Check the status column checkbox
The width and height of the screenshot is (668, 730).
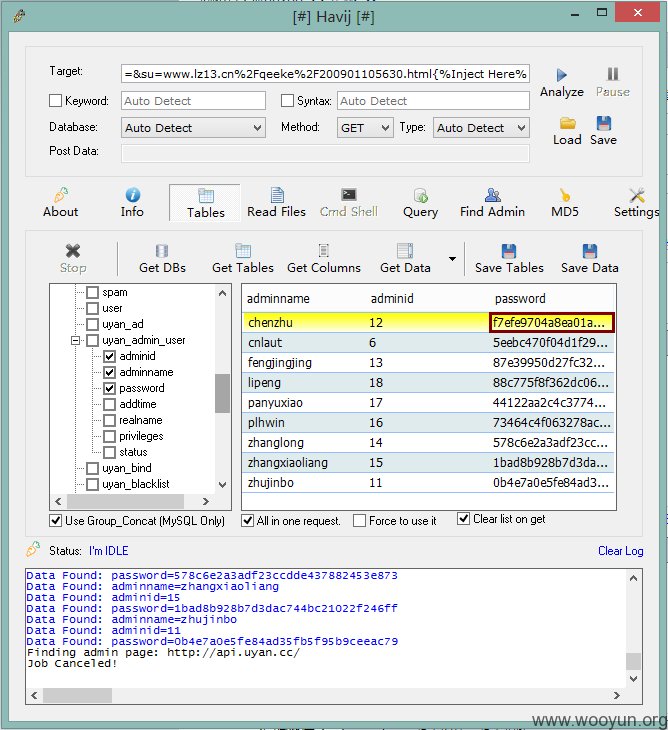[x=109, y=453]
